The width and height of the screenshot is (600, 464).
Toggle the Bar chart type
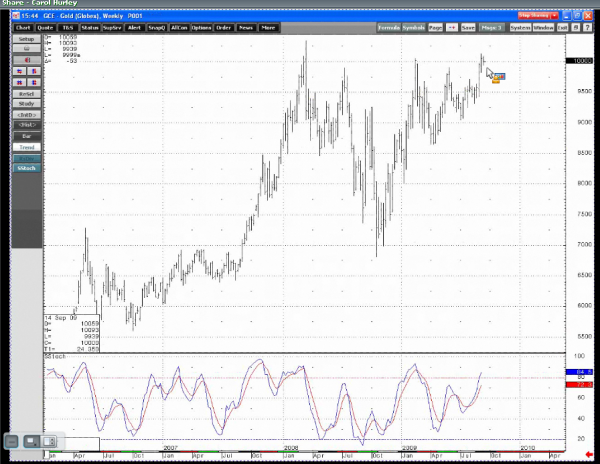(27, 135)
